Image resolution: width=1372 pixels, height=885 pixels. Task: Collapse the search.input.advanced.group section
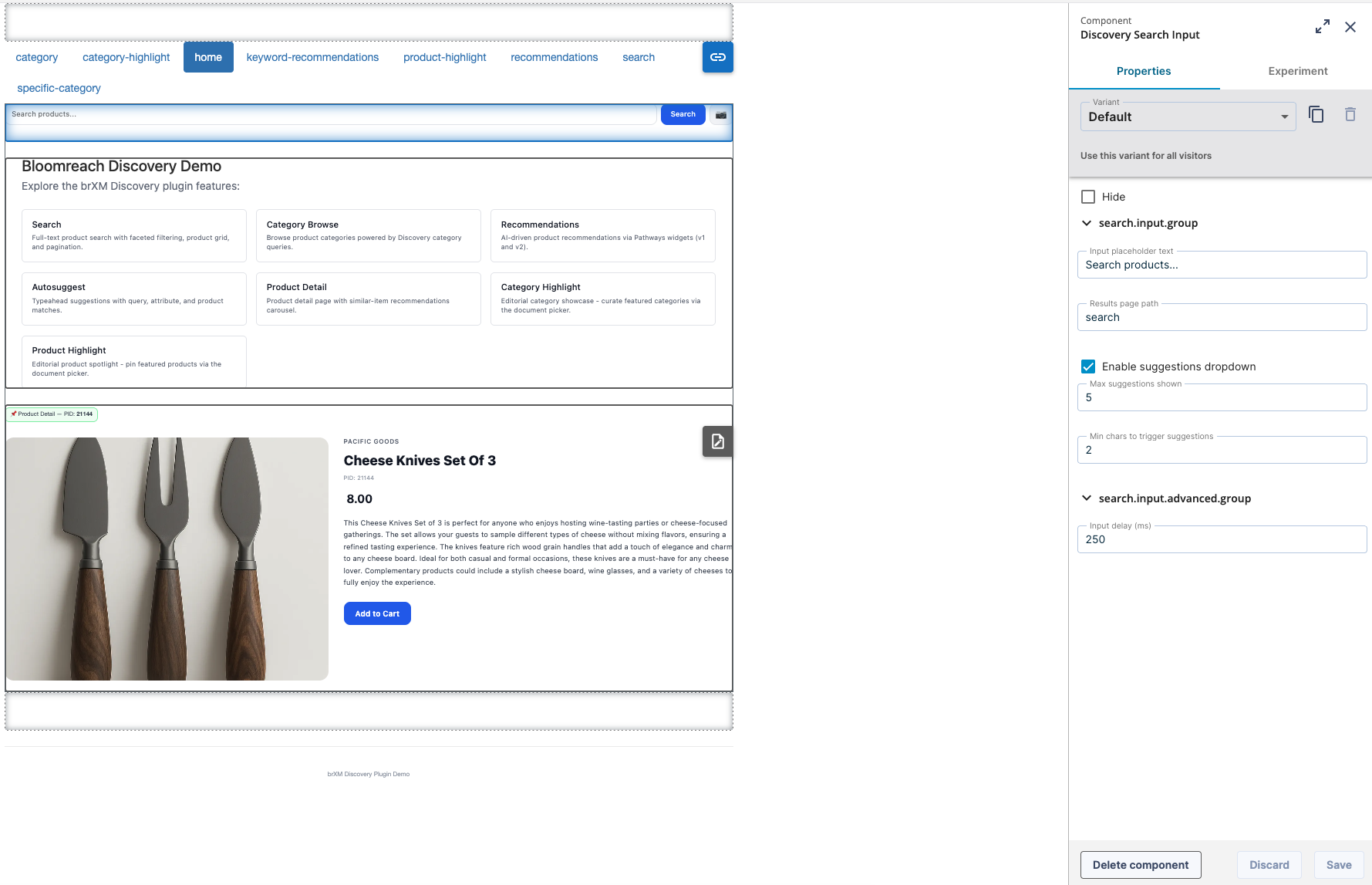(x=1087, y=498)
